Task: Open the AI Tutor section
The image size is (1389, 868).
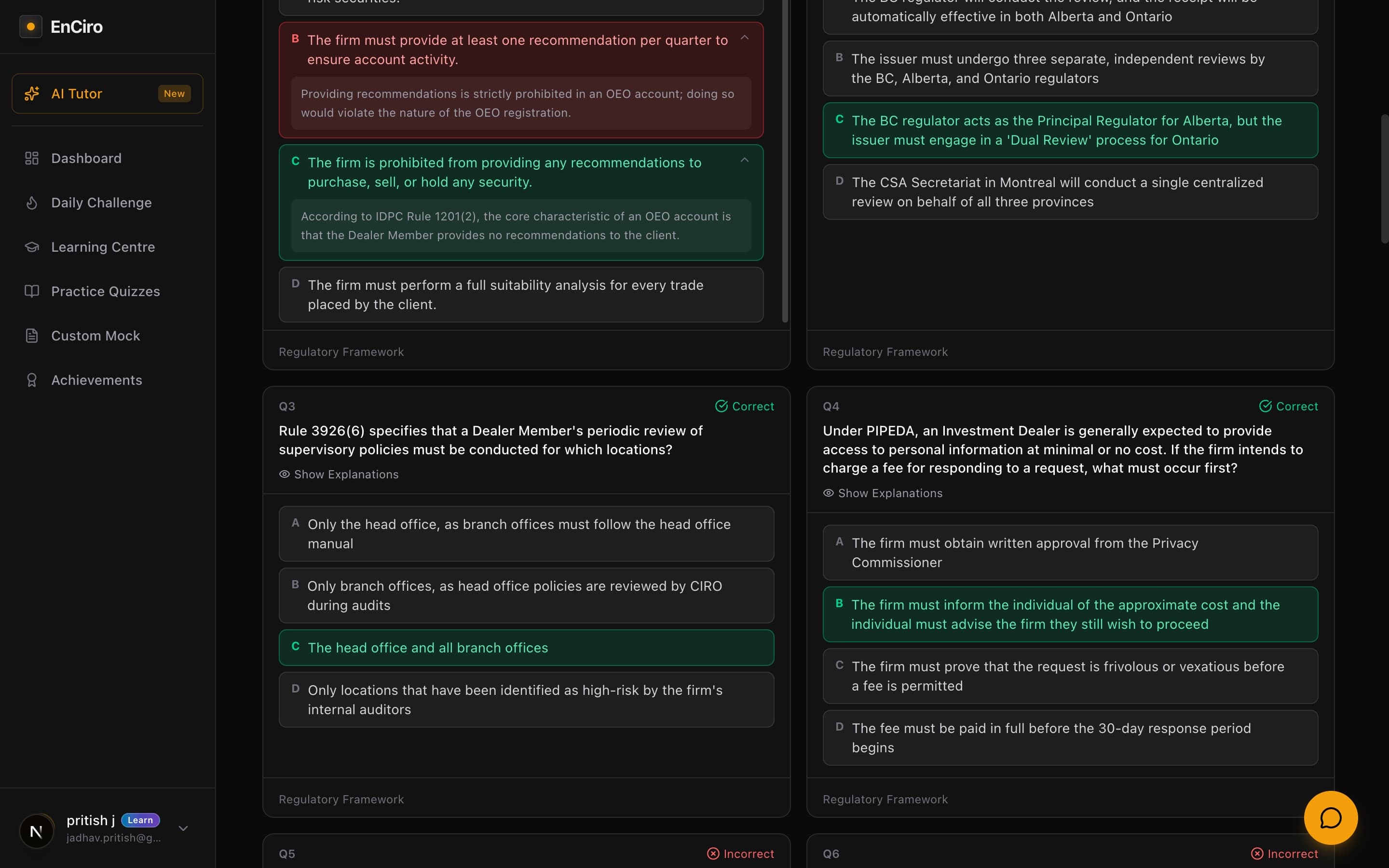Action: tap(77, 93)
